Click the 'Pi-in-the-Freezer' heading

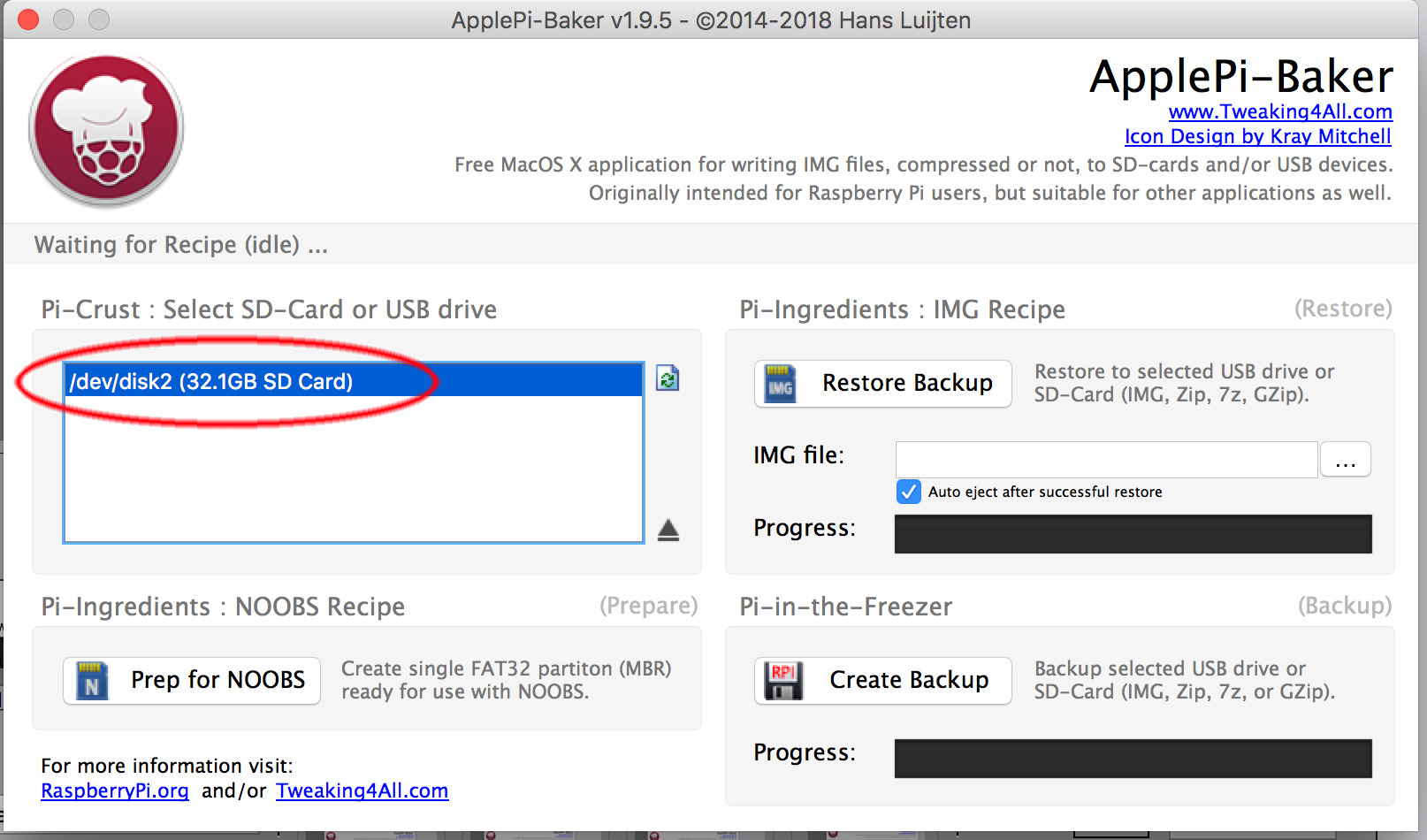click(846, 607)
